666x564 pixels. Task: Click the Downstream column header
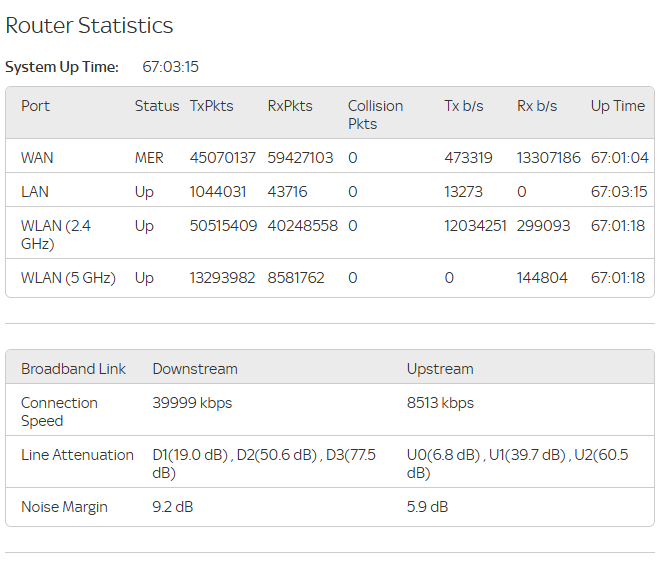pos(195,369)
